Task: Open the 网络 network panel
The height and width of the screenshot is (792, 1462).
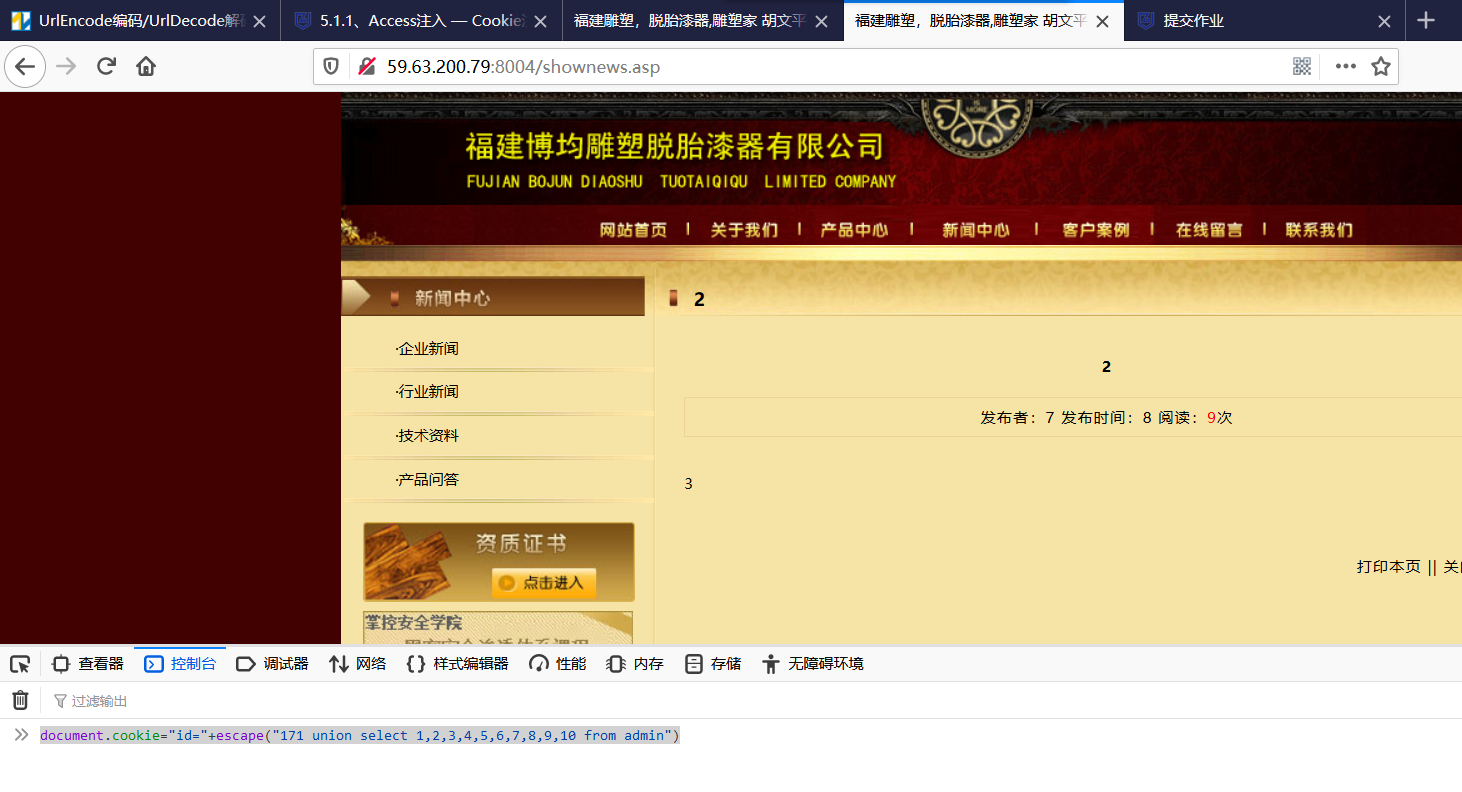Action: tap(358, 664)
